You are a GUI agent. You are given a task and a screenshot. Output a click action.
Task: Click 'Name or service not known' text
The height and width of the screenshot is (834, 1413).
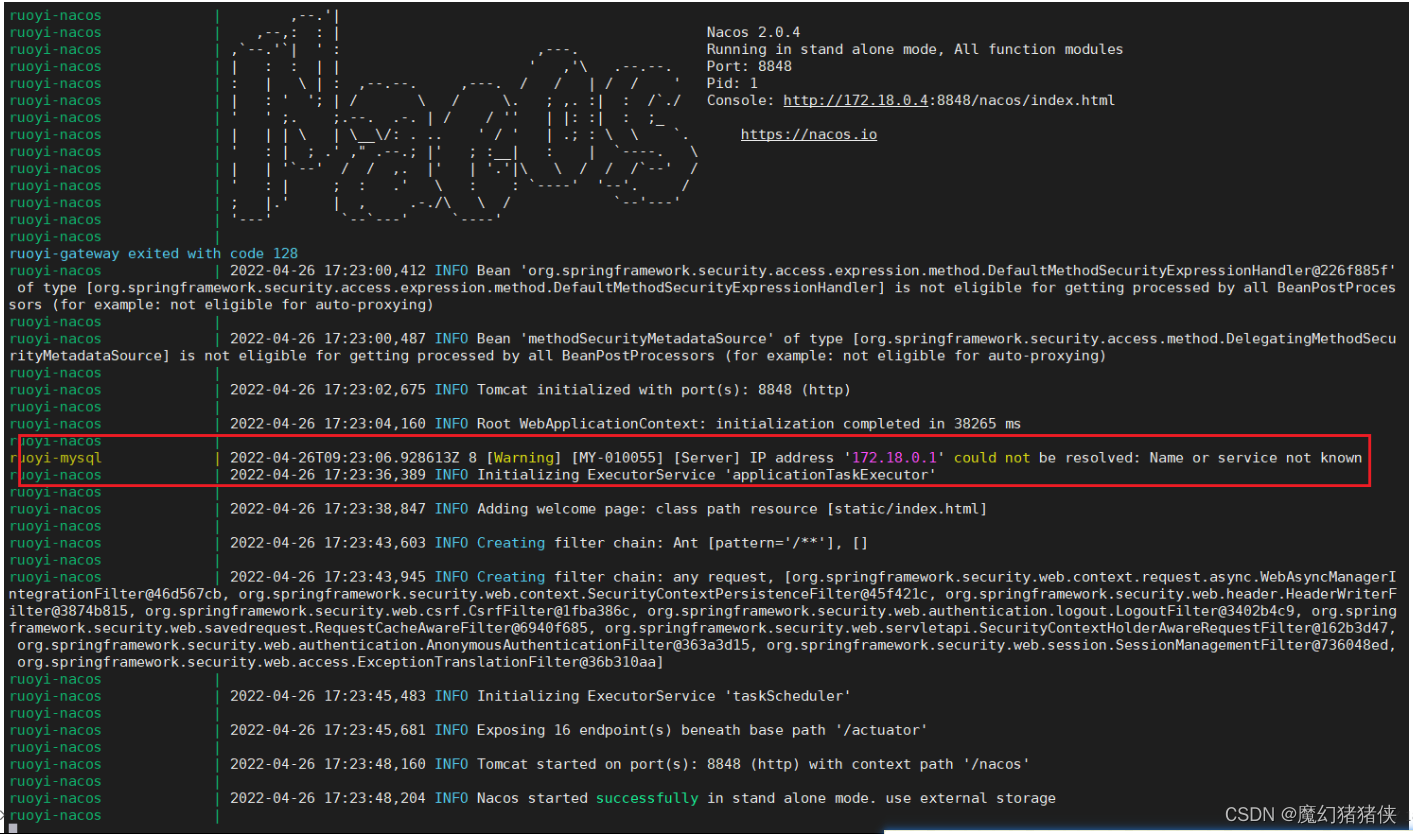coord(1255,458)
